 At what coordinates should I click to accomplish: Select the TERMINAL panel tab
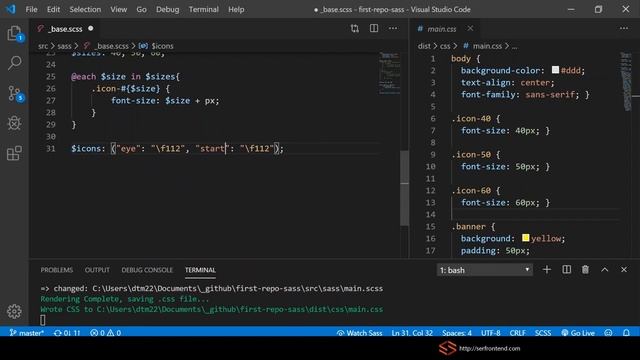tap(200, 270)
